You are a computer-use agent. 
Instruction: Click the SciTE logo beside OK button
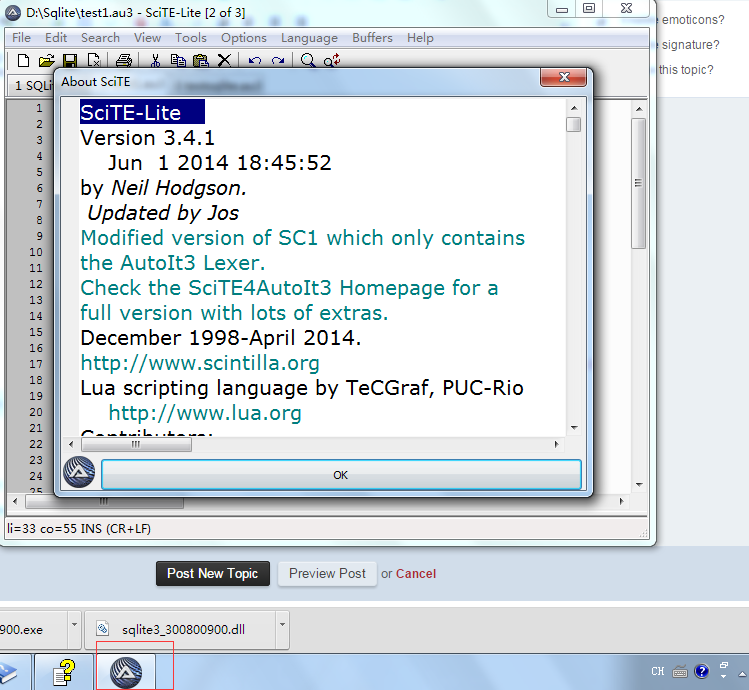coord(79,472)
